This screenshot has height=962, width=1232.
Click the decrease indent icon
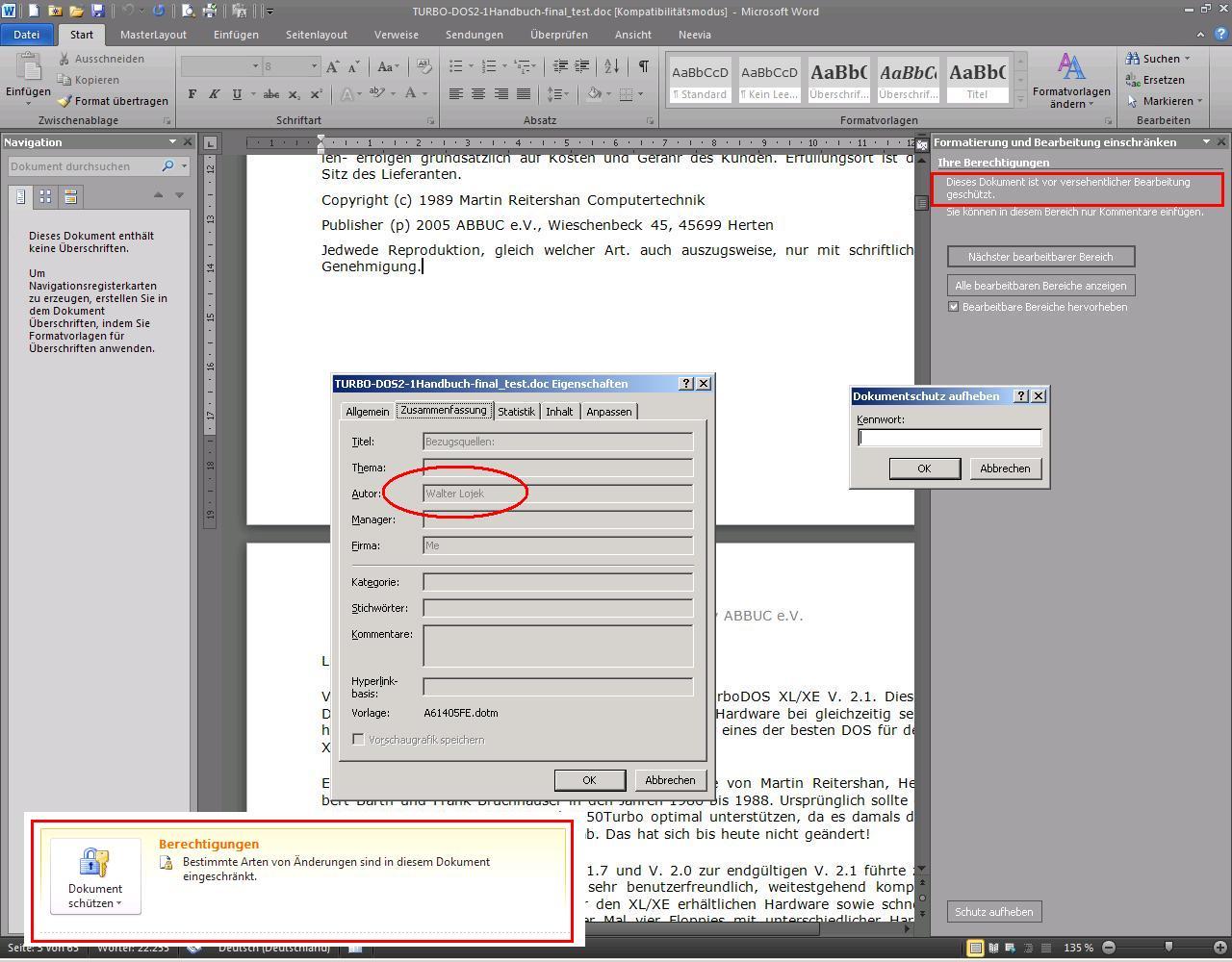click(x=560, y=66)
